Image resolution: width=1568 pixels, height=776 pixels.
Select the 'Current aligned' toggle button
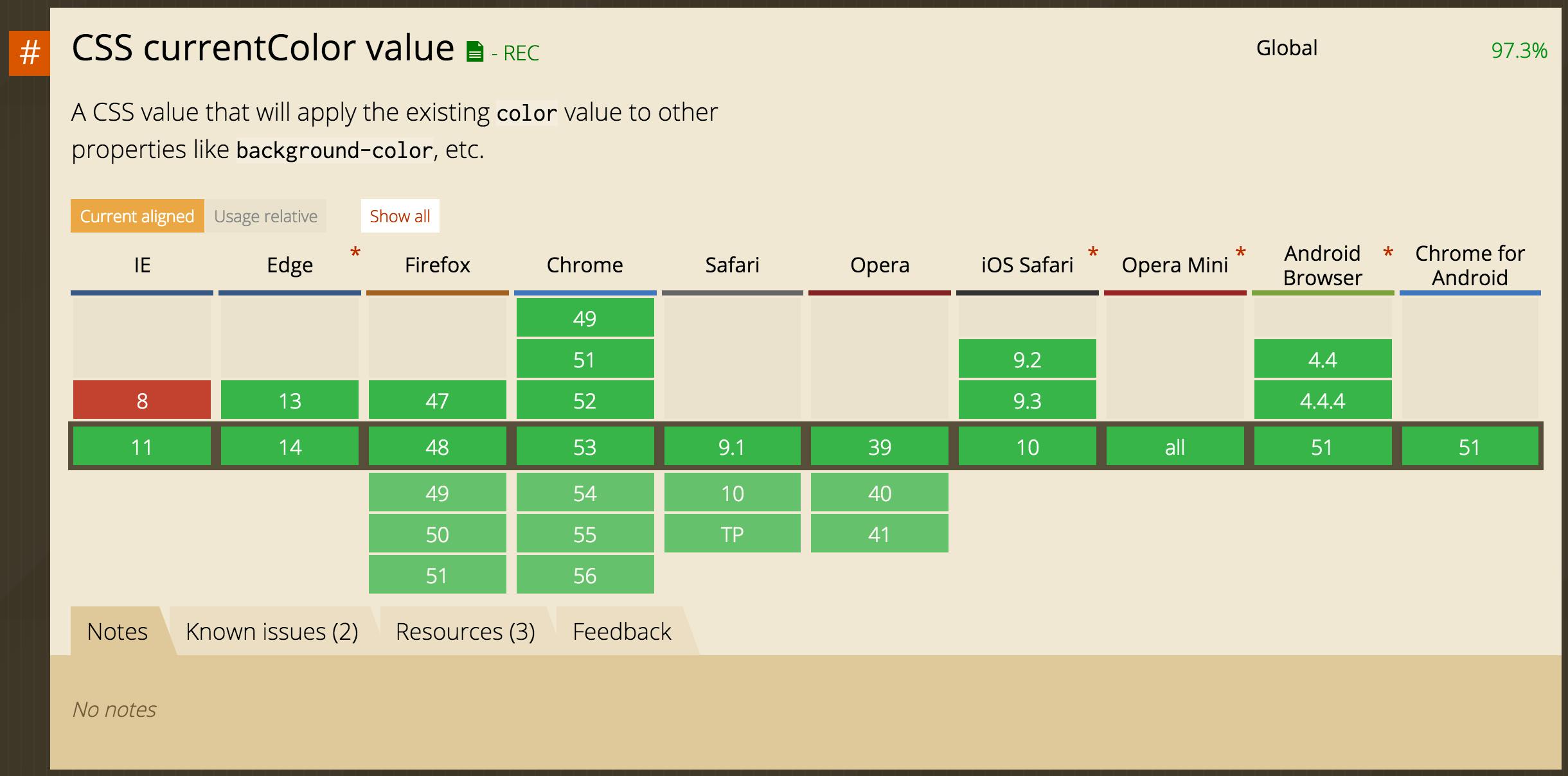tap(137, 216)
